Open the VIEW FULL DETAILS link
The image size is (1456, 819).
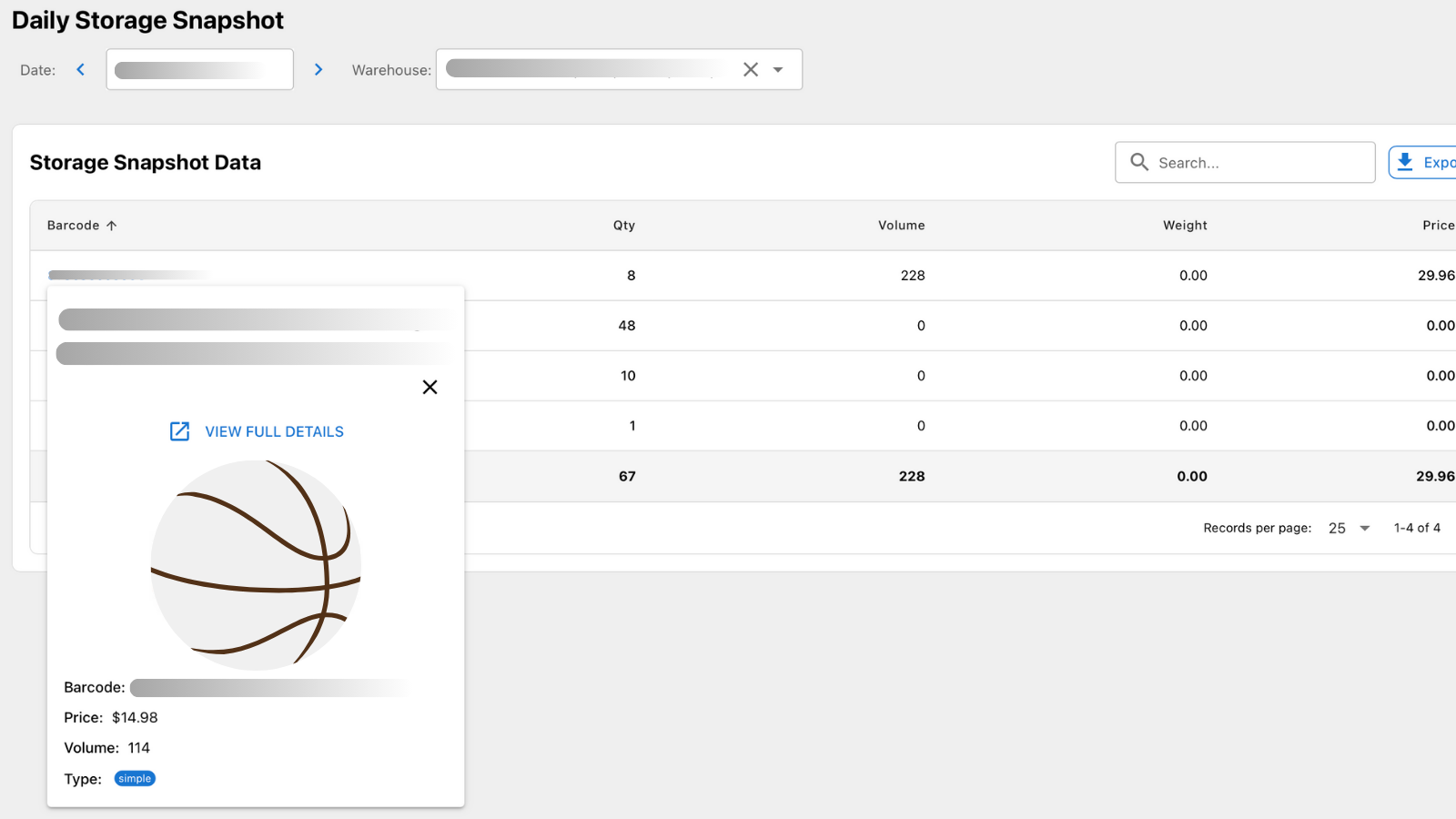(x=274, y=431)
